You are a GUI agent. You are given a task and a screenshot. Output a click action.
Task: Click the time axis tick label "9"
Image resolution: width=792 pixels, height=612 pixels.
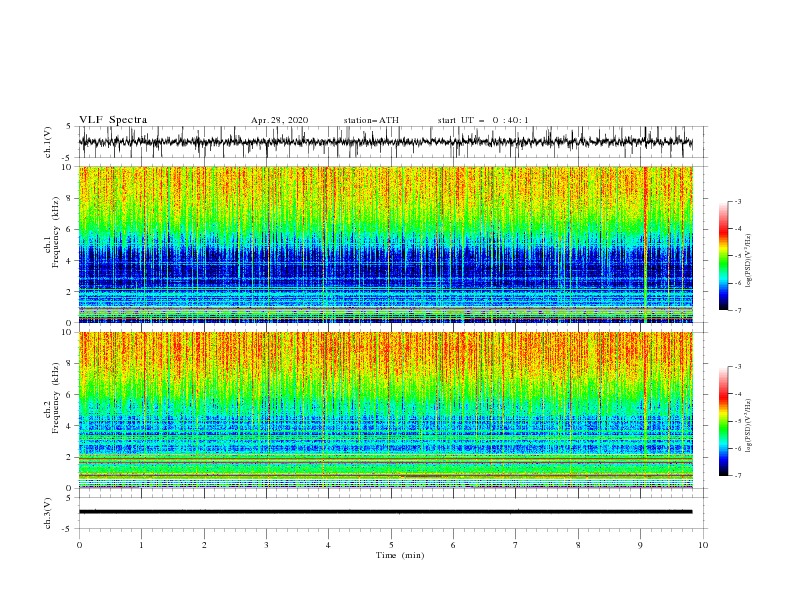coord(640,545)
